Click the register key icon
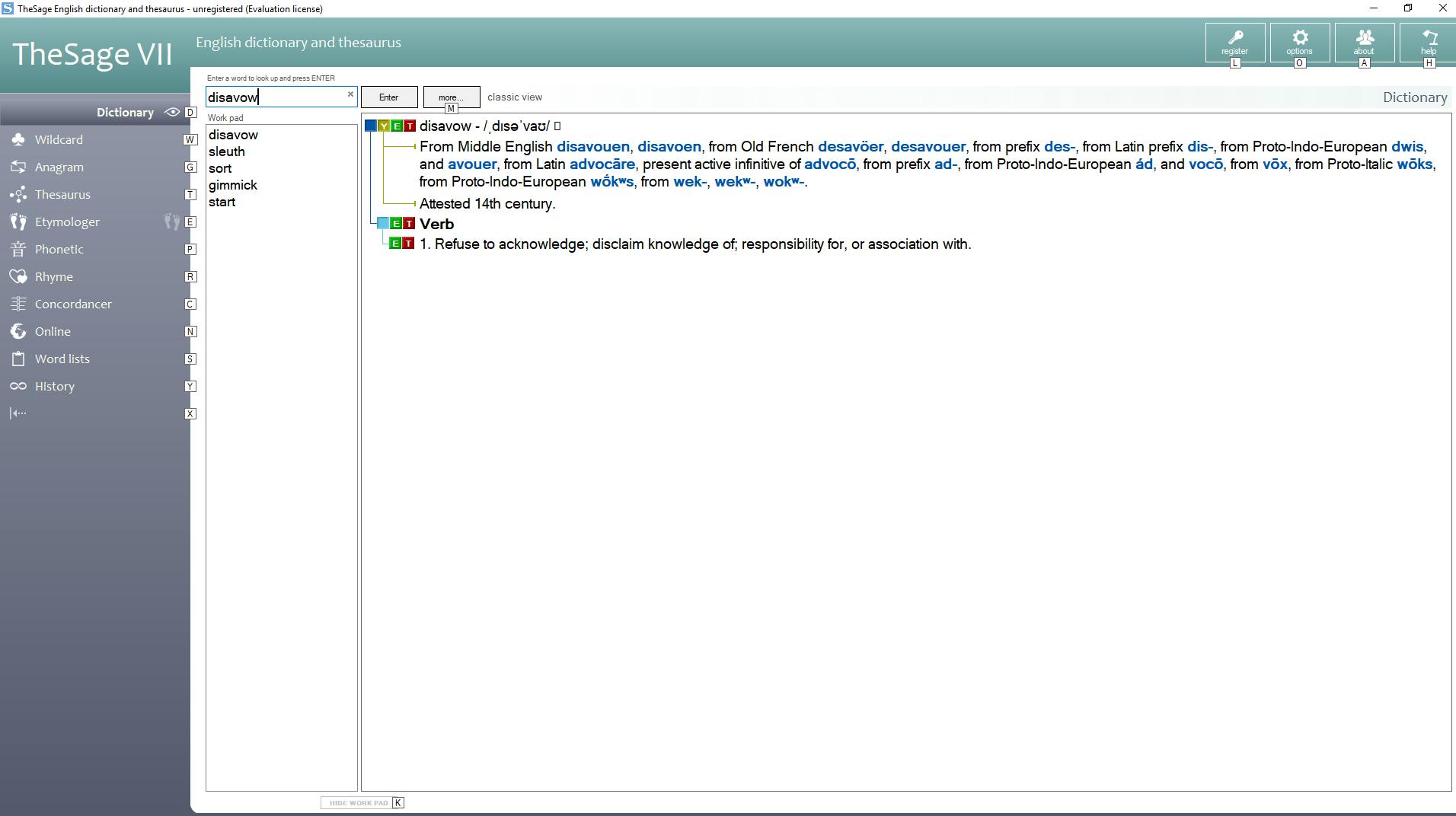The width and height of the screenshot is (1456, 816). click(x=1235, y=42)
